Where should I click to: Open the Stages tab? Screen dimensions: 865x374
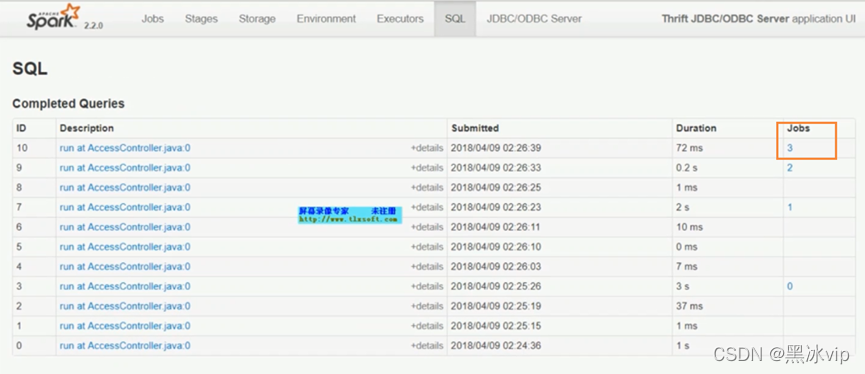tap(201, 19)
